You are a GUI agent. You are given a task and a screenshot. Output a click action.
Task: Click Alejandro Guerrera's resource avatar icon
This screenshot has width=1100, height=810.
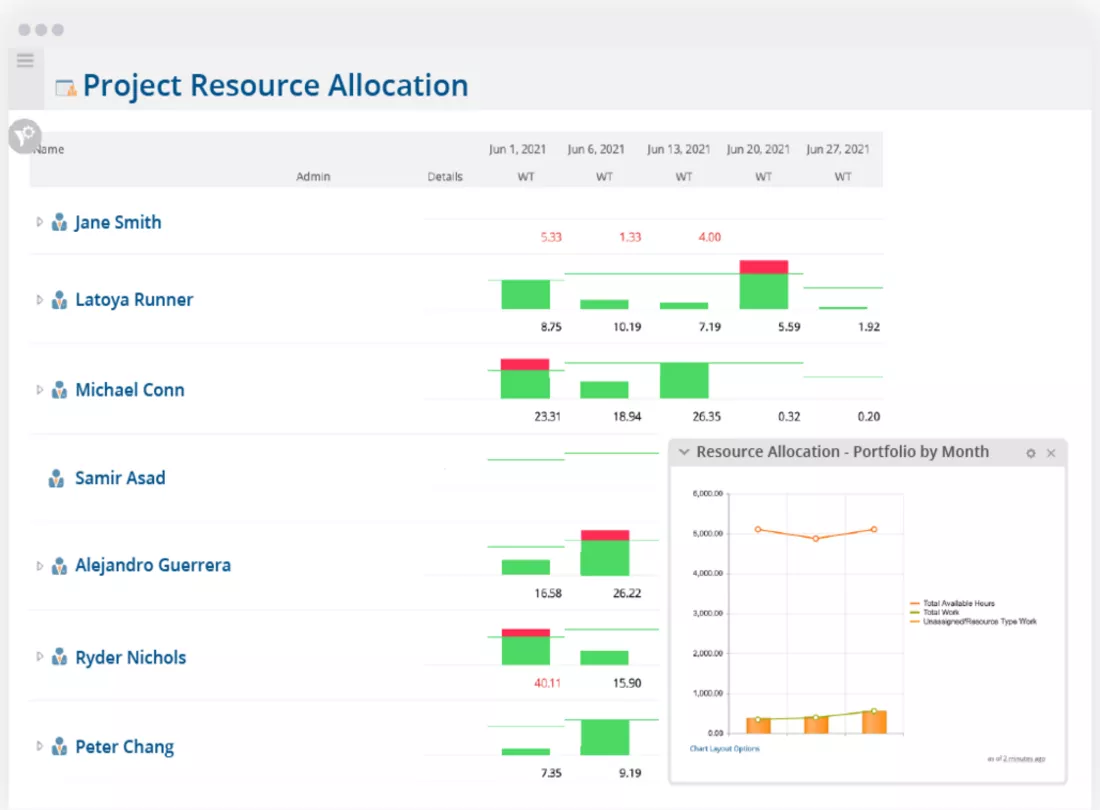[x=60, y=565]
